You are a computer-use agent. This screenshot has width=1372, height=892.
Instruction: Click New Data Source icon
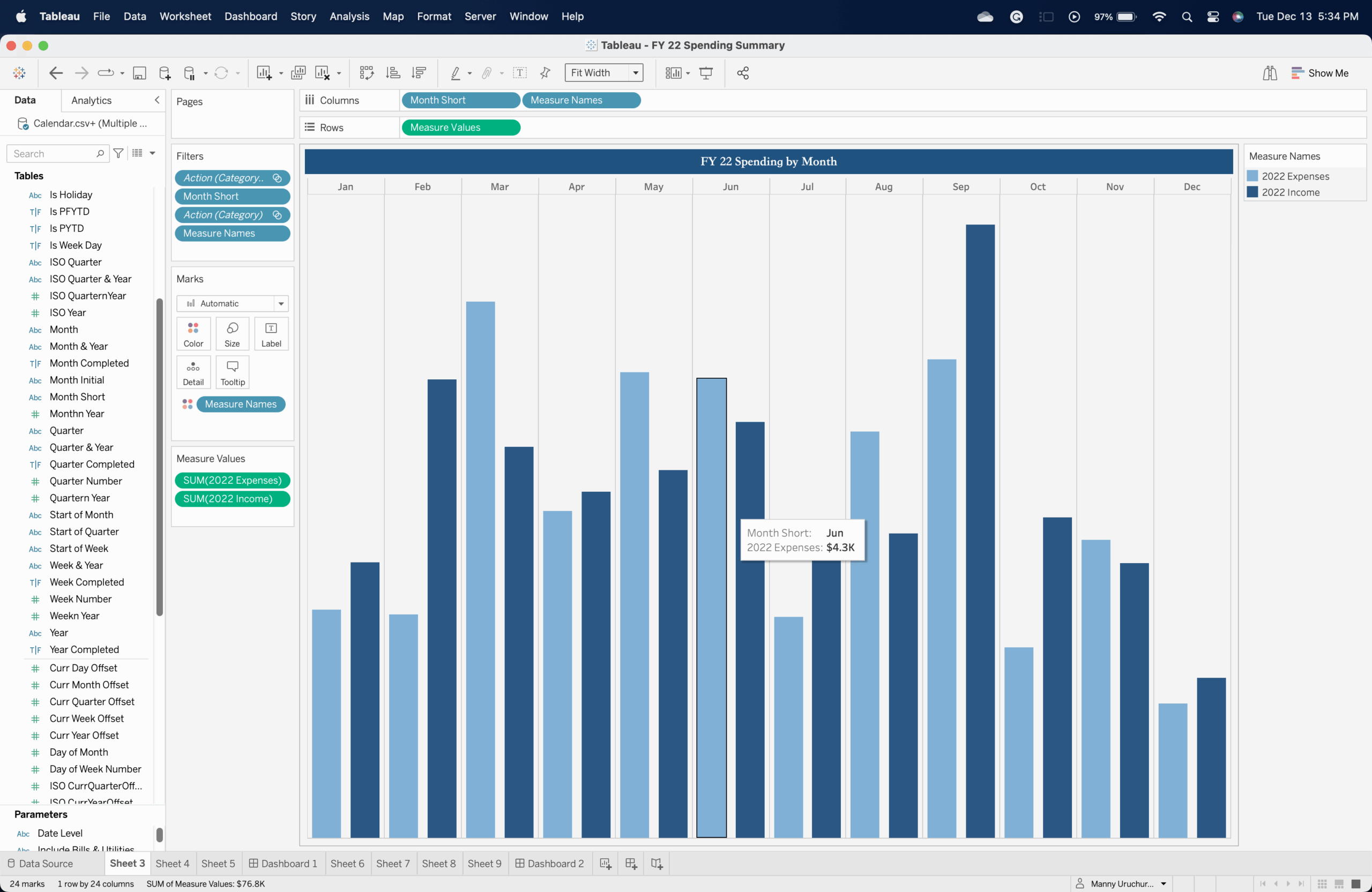coord(165,73)
